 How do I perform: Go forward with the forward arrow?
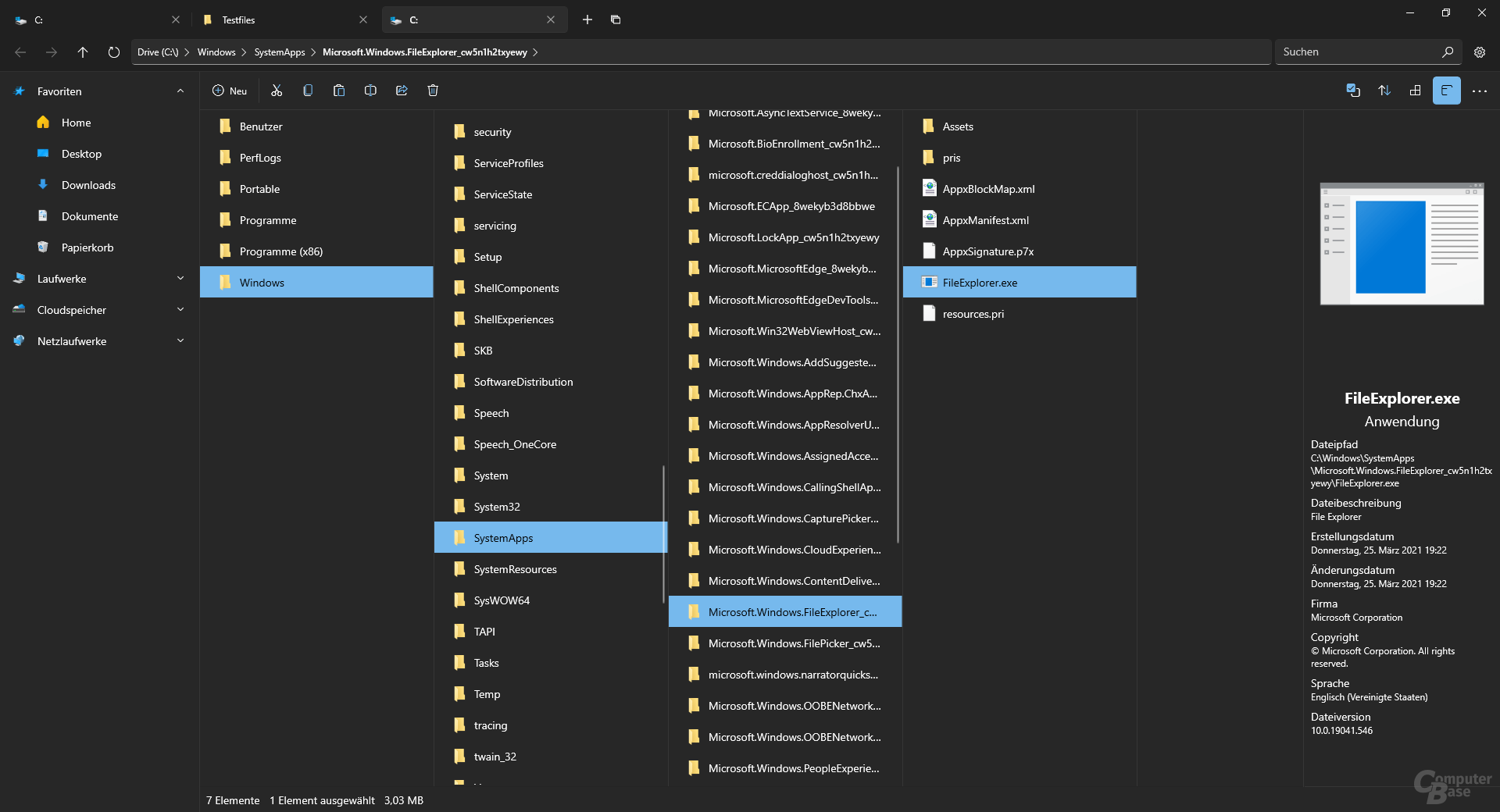tap(52, 52)
